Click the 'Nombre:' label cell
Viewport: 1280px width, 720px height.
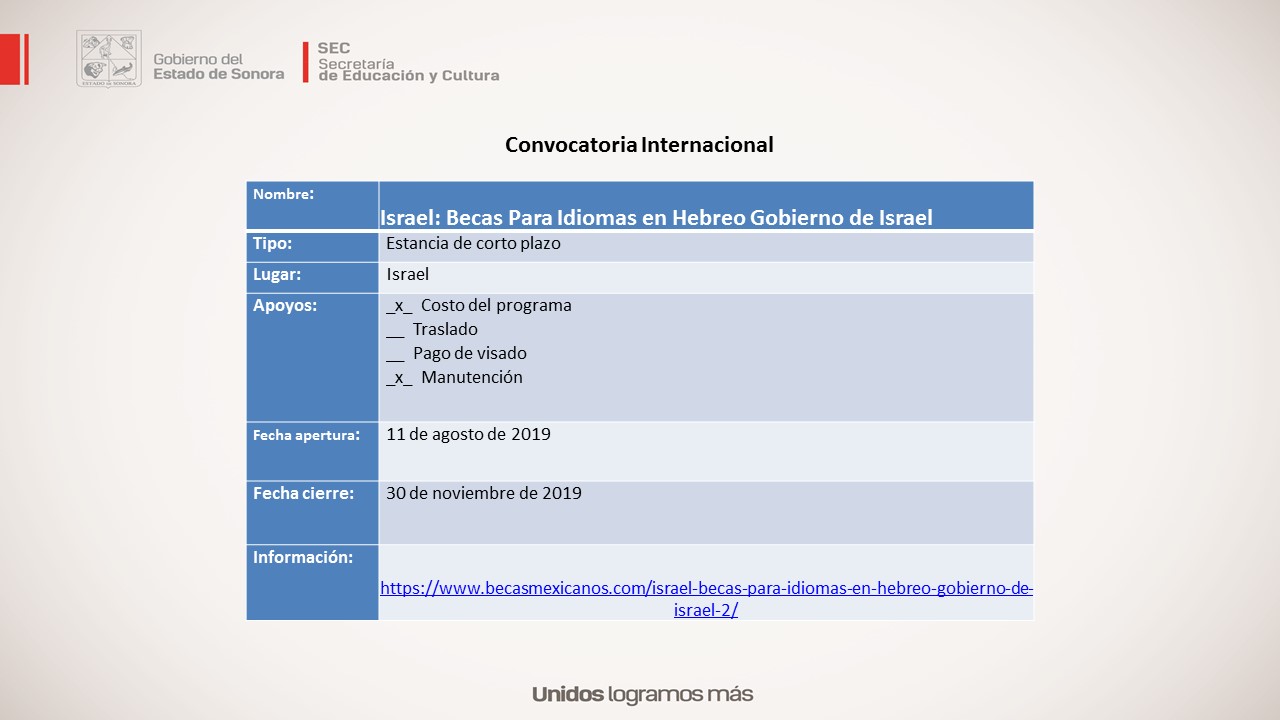click(313, 206)
